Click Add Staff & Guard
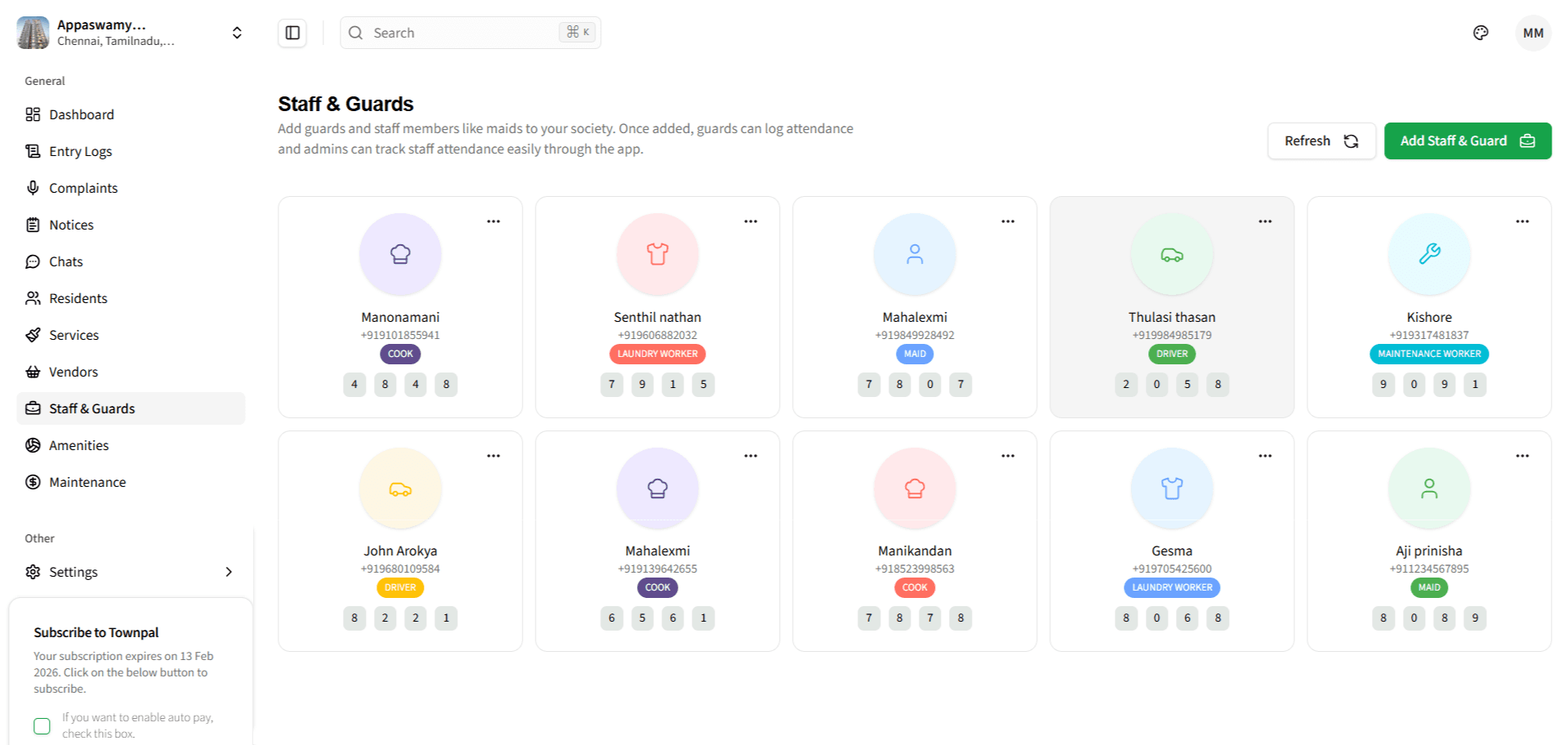Image resolution: width=1568 pixels, height=745 pixels. pos(1467,141)
